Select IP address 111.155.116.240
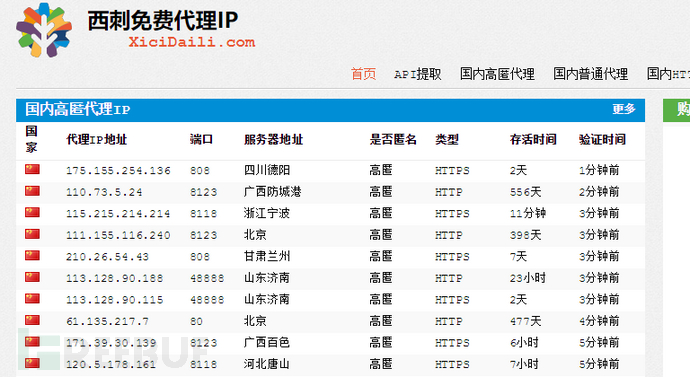 point(118,235)
